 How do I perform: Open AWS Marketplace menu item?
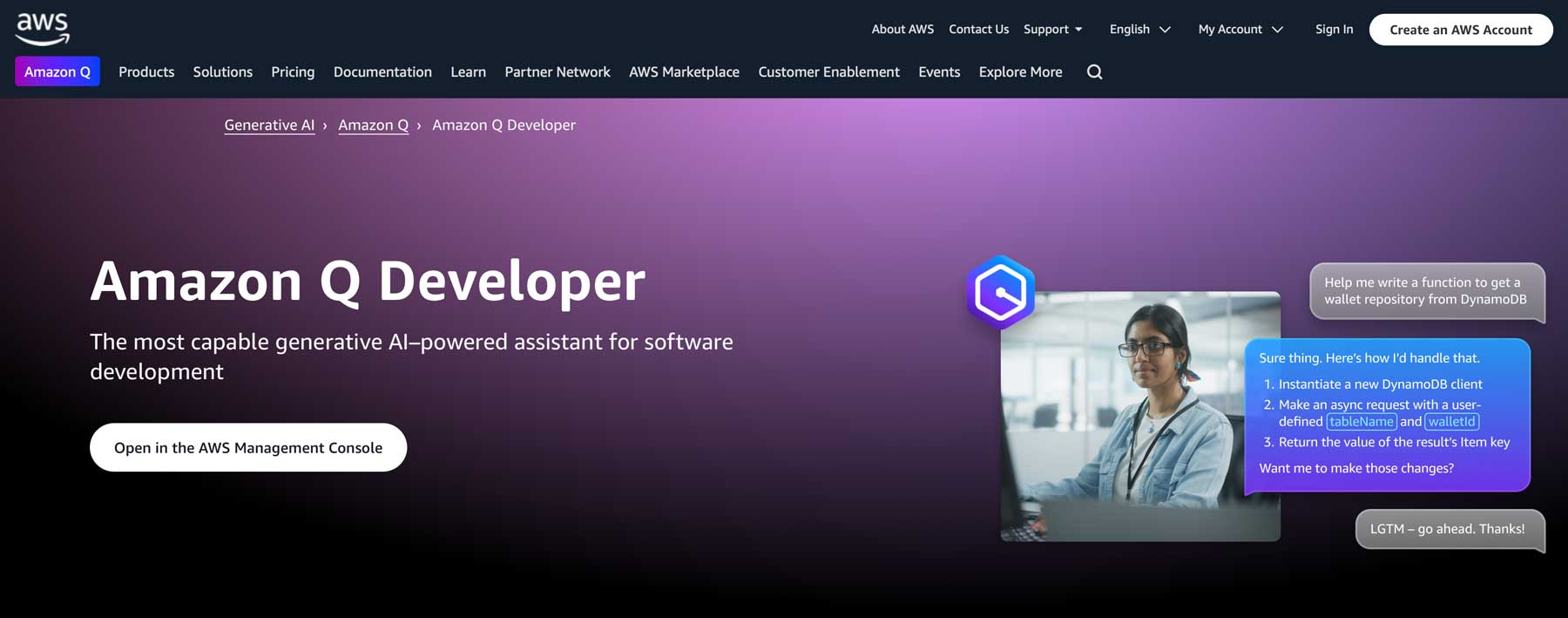click(x=684, y=71)
